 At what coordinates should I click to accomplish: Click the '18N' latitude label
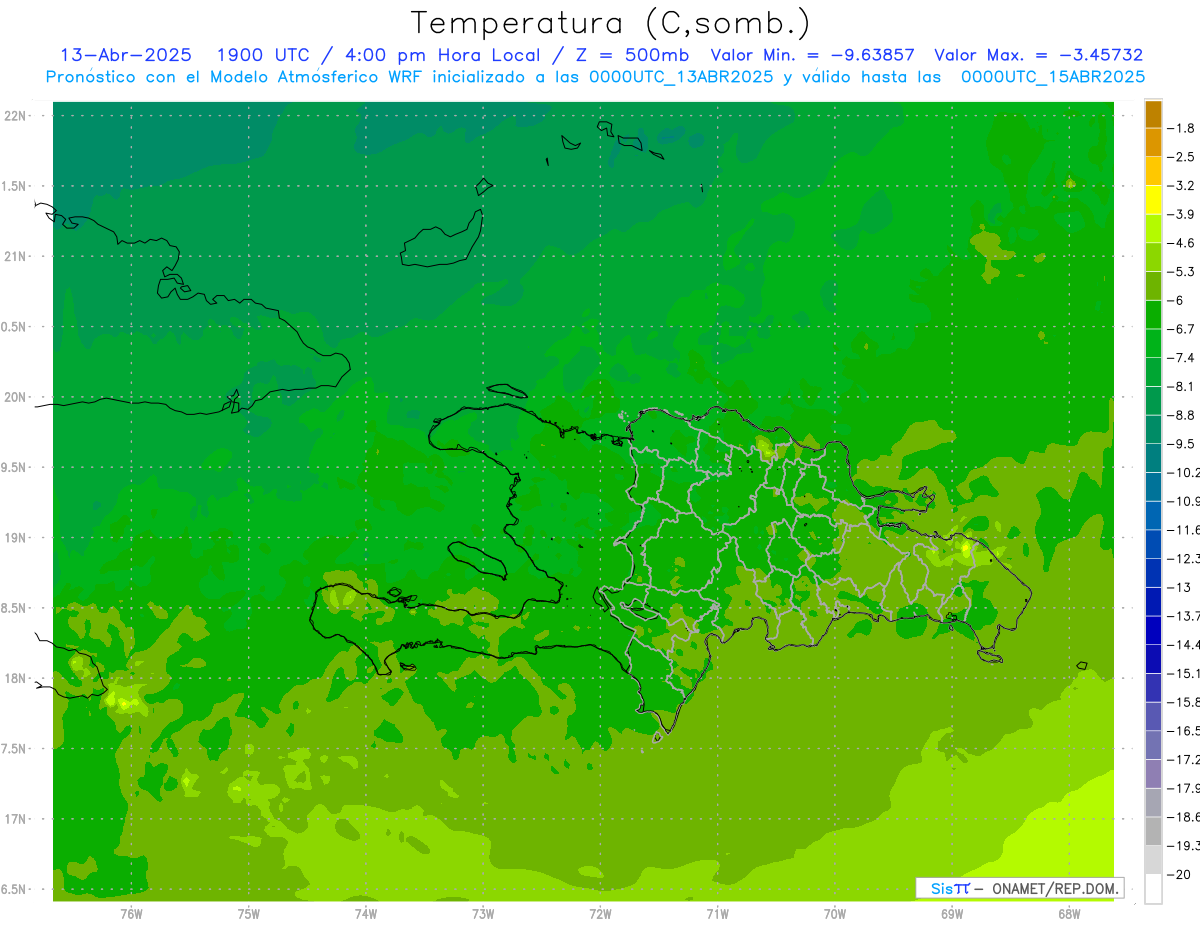pos(15,679)
